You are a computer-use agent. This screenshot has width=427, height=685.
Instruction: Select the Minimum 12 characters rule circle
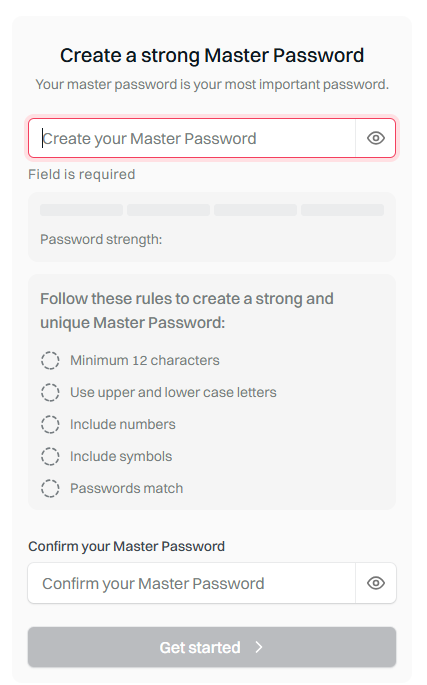[50, 360]
